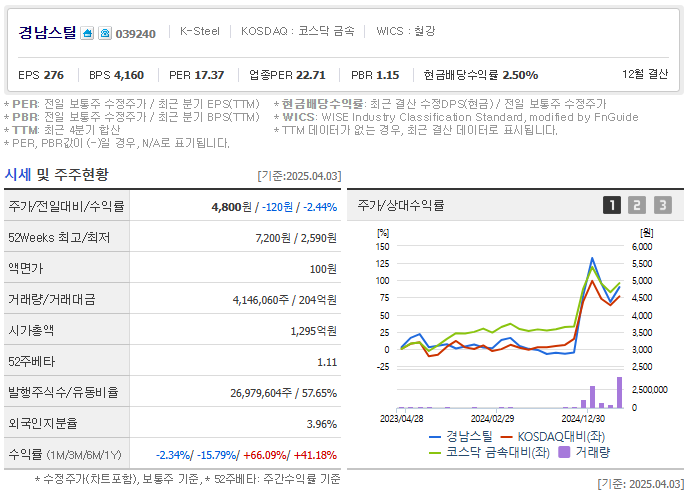
Task: Open the company homepage icon beside 경남스틸
Action: pos(87,33)
